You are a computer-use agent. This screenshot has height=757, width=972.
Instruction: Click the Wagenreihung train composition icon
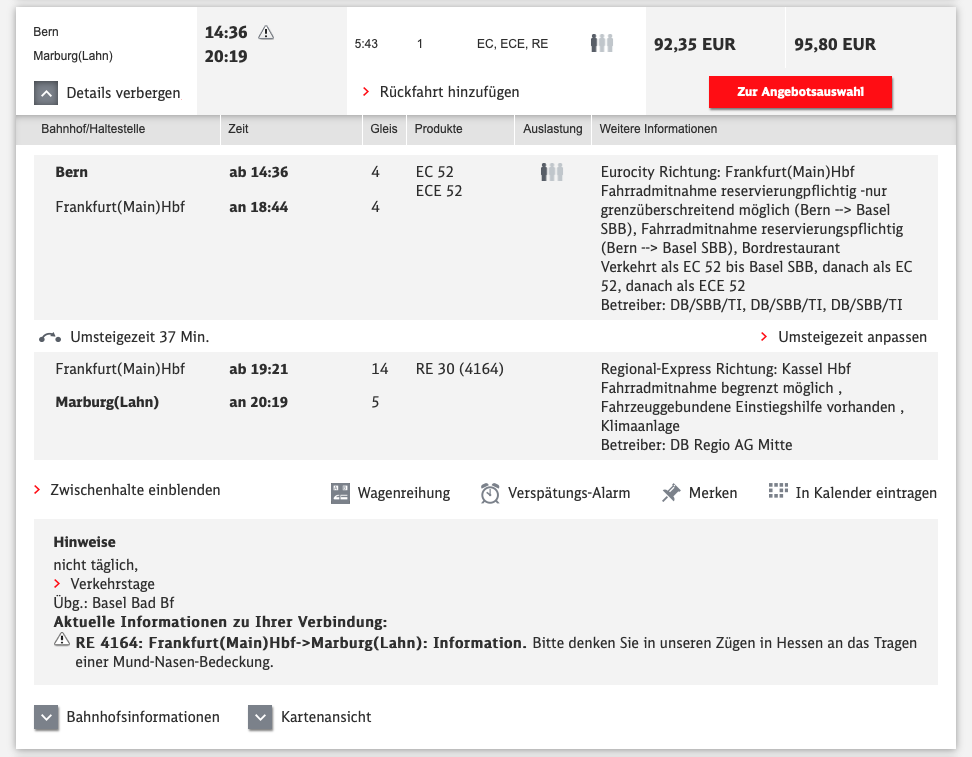(x=340, y=493)
